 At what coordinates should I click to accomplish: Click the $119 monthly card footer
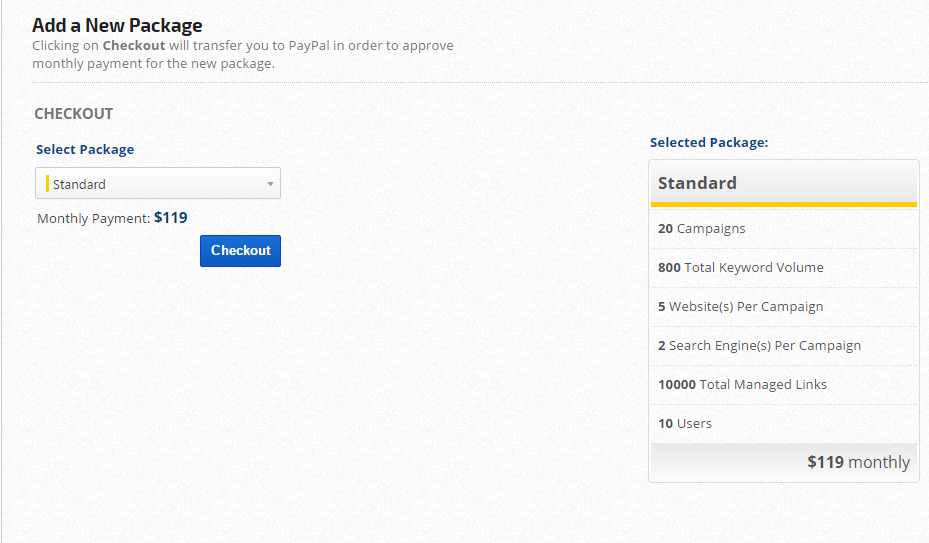click(x=858, y=462)
